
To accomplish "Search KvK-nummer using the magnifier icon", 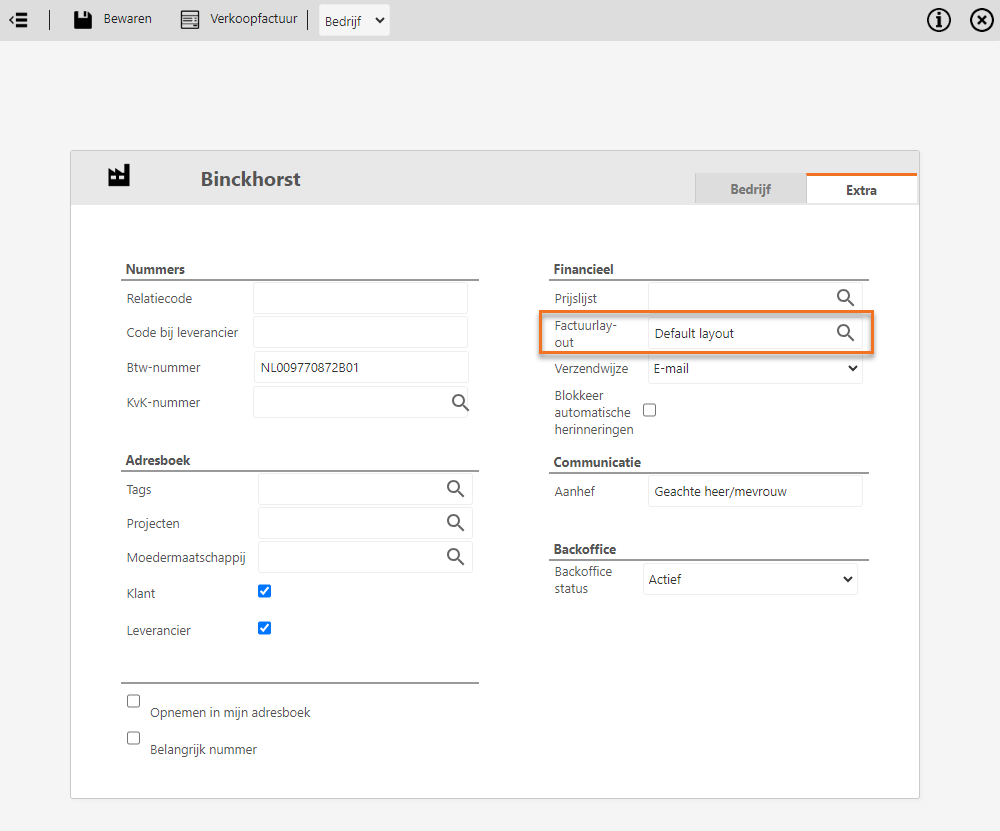I will (x=460, y=402).
